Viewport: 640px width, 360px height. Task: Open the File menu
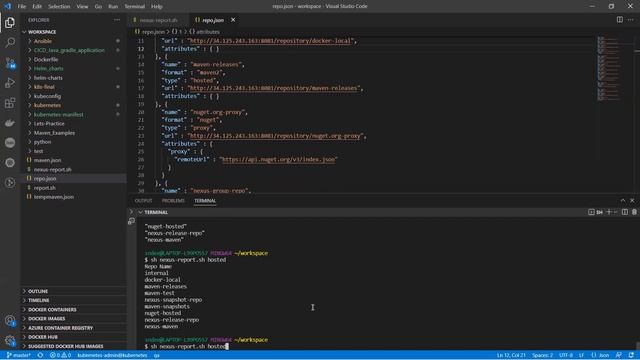coord(22,7)
